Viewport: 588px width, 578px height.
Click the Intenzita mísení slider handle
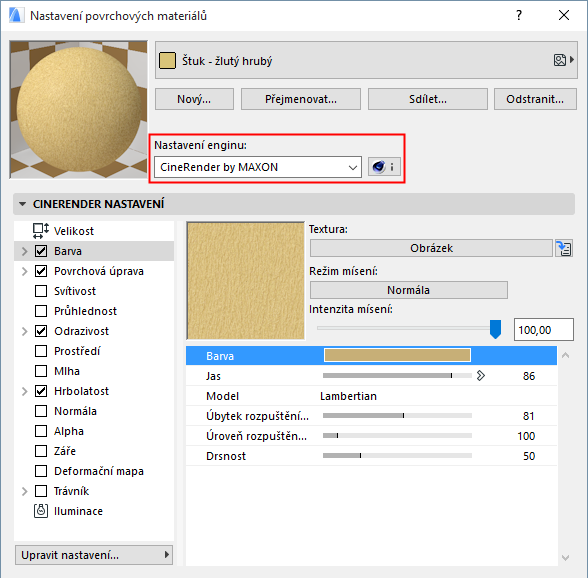point(495,329)
